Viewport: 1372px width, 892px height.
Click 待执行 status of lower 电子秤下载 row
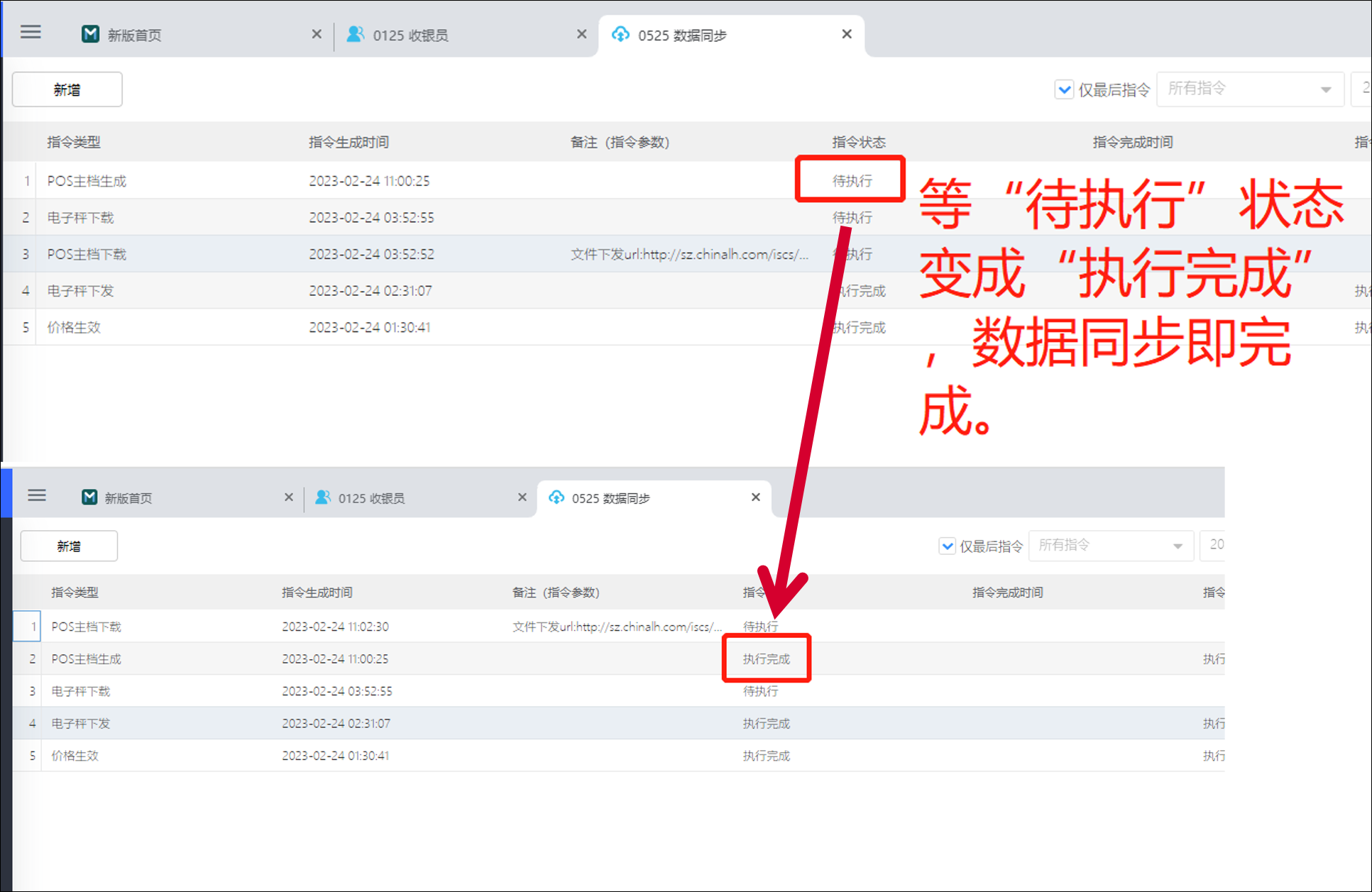pos(761,691)
